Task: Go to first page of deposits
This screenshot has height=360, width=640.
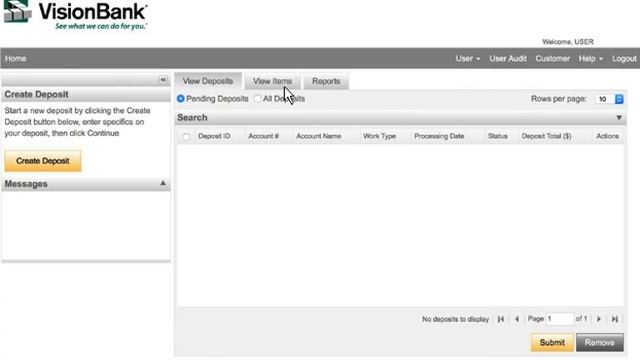Action: point(501,319)
